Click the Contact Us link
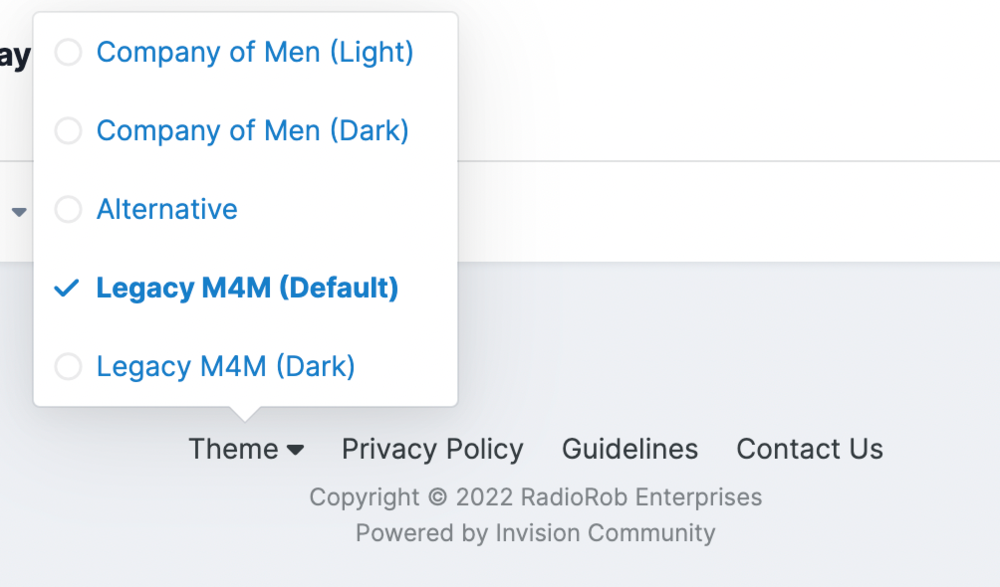The width and height of the screenshot is (1000, 587). pos(809,449)
